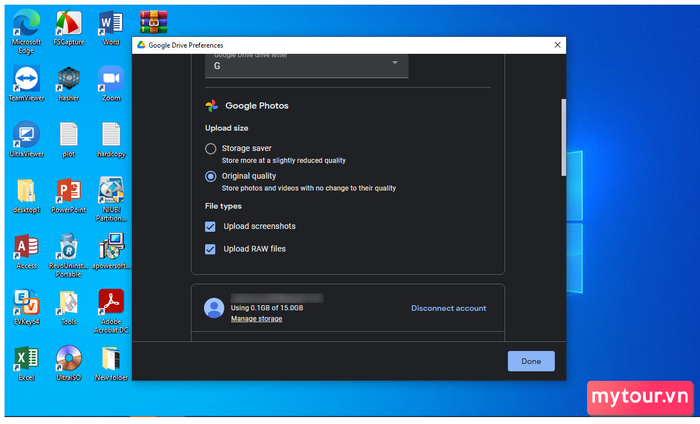Select Storage saver upload size

coord(211,149)
